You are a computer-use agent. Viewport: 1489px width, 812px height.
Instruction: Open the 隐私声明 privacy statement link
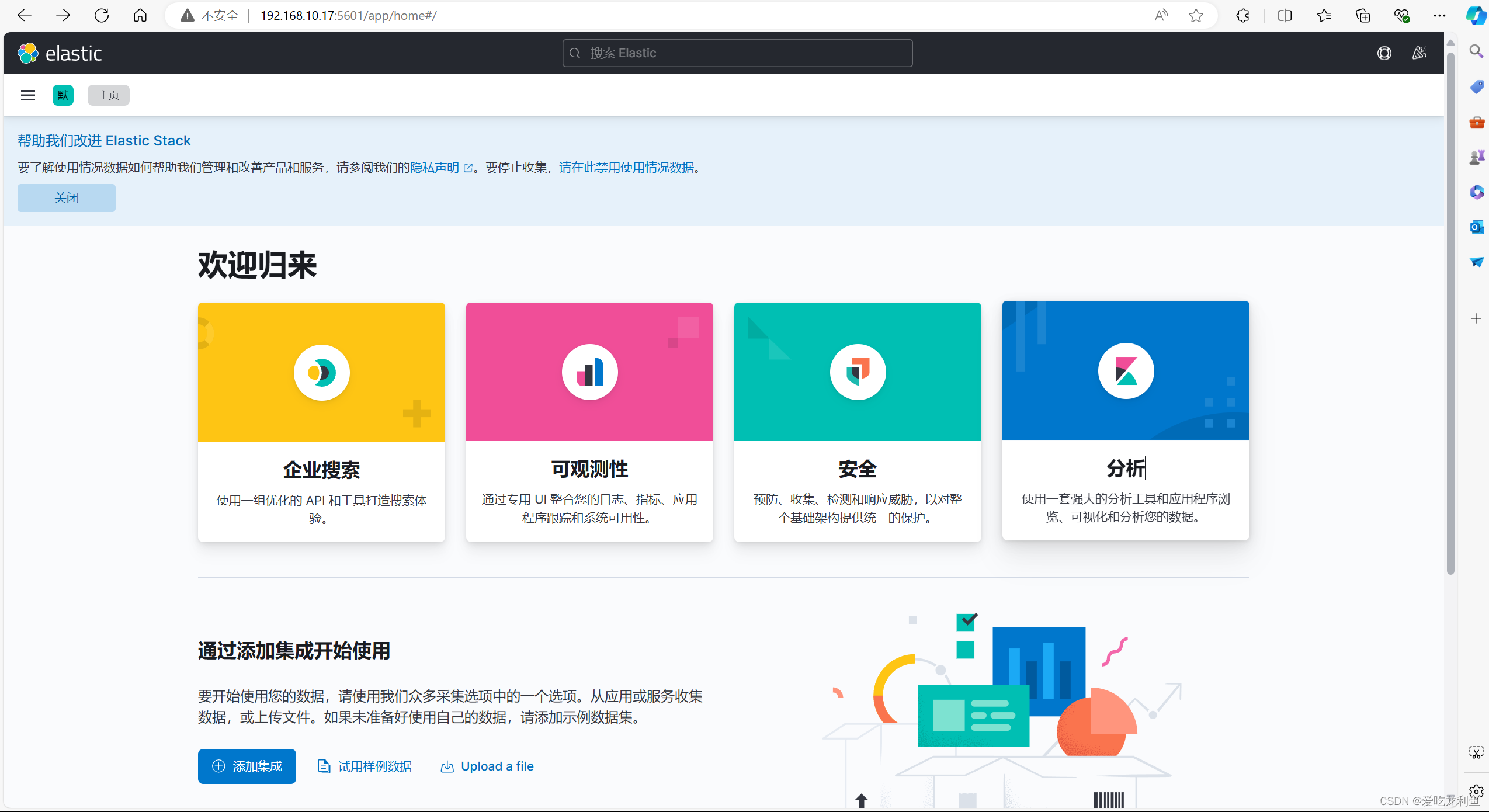pos(441,168)
